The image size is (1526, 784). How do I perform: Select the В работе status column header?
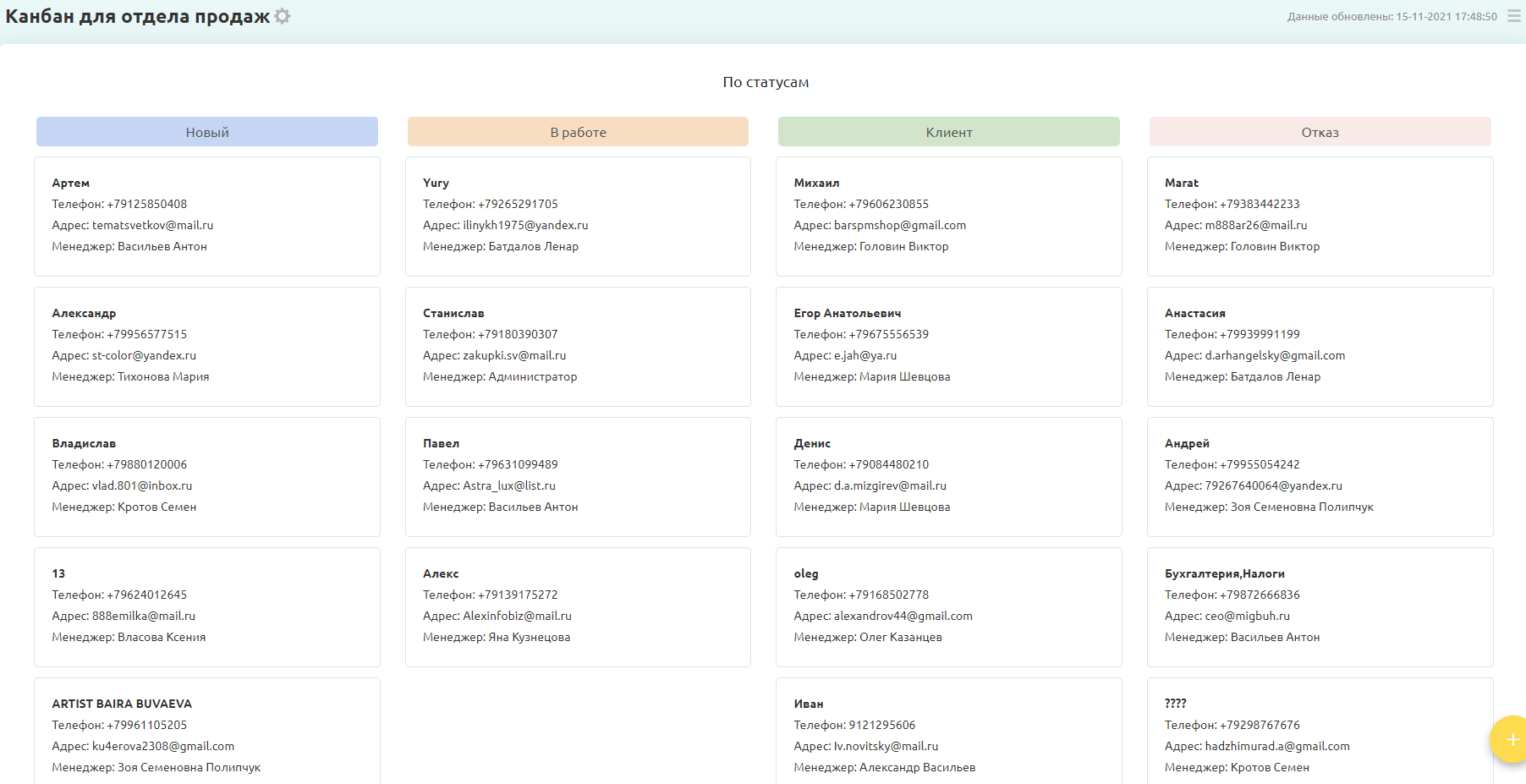click(x=578, y=132)
